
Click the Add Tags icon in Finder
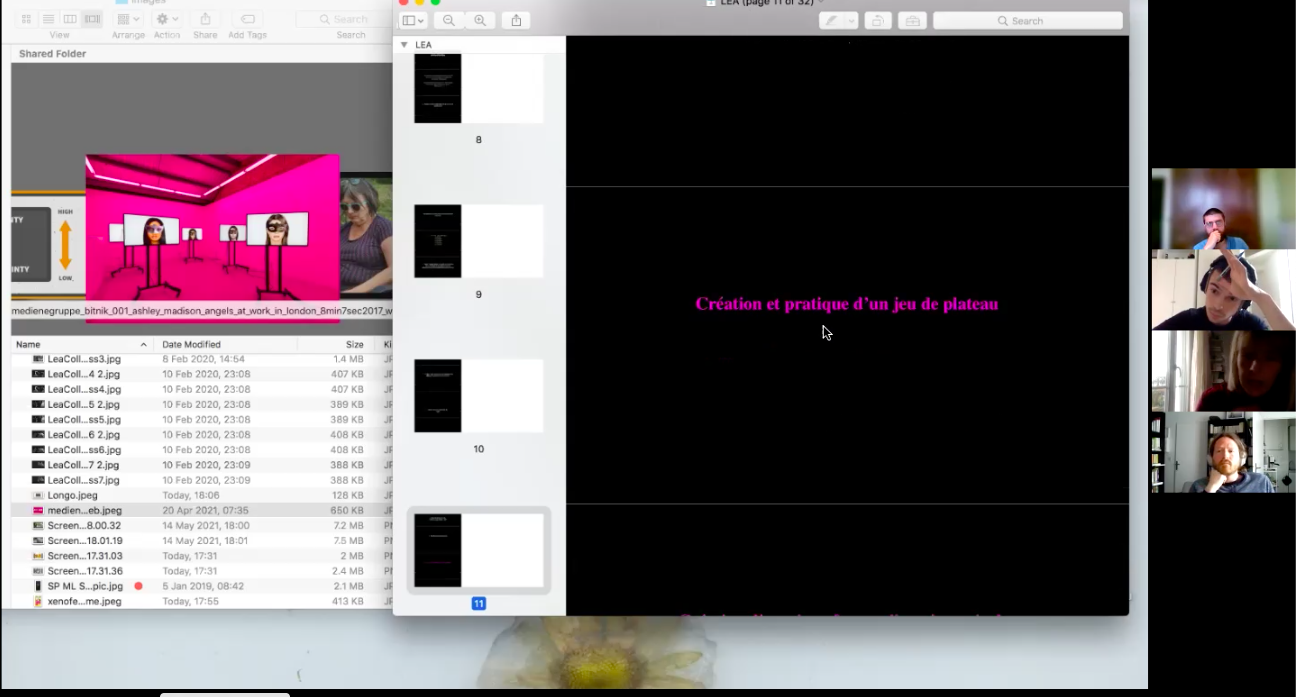click(248, 19)
